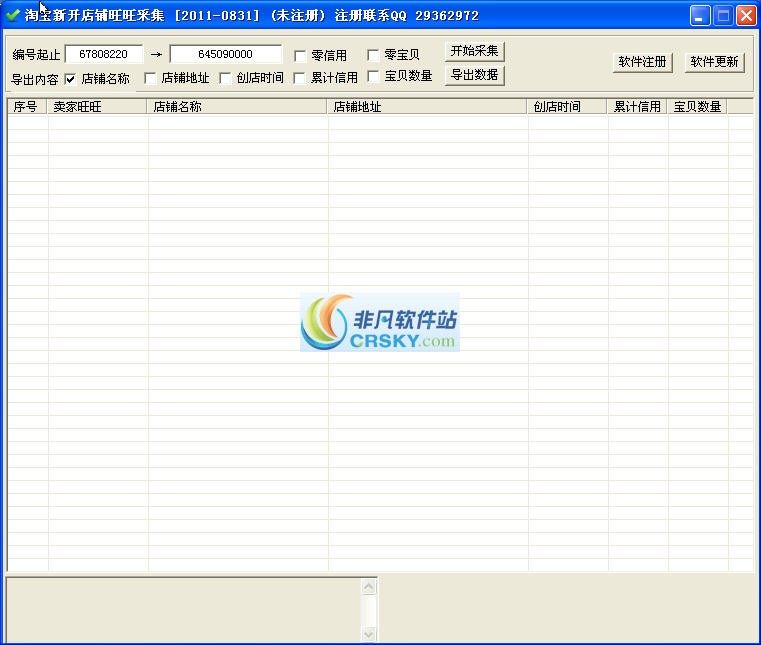Tick the 宝贝数量 export checkbox
The height and width of the screenshot is (645, 761).
[373, 76]
